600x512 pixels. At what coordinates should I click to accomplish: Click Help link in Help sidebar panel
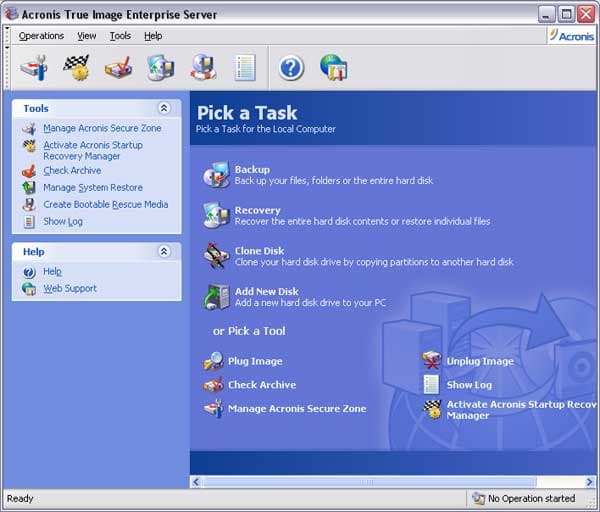(x=52, y=271)
